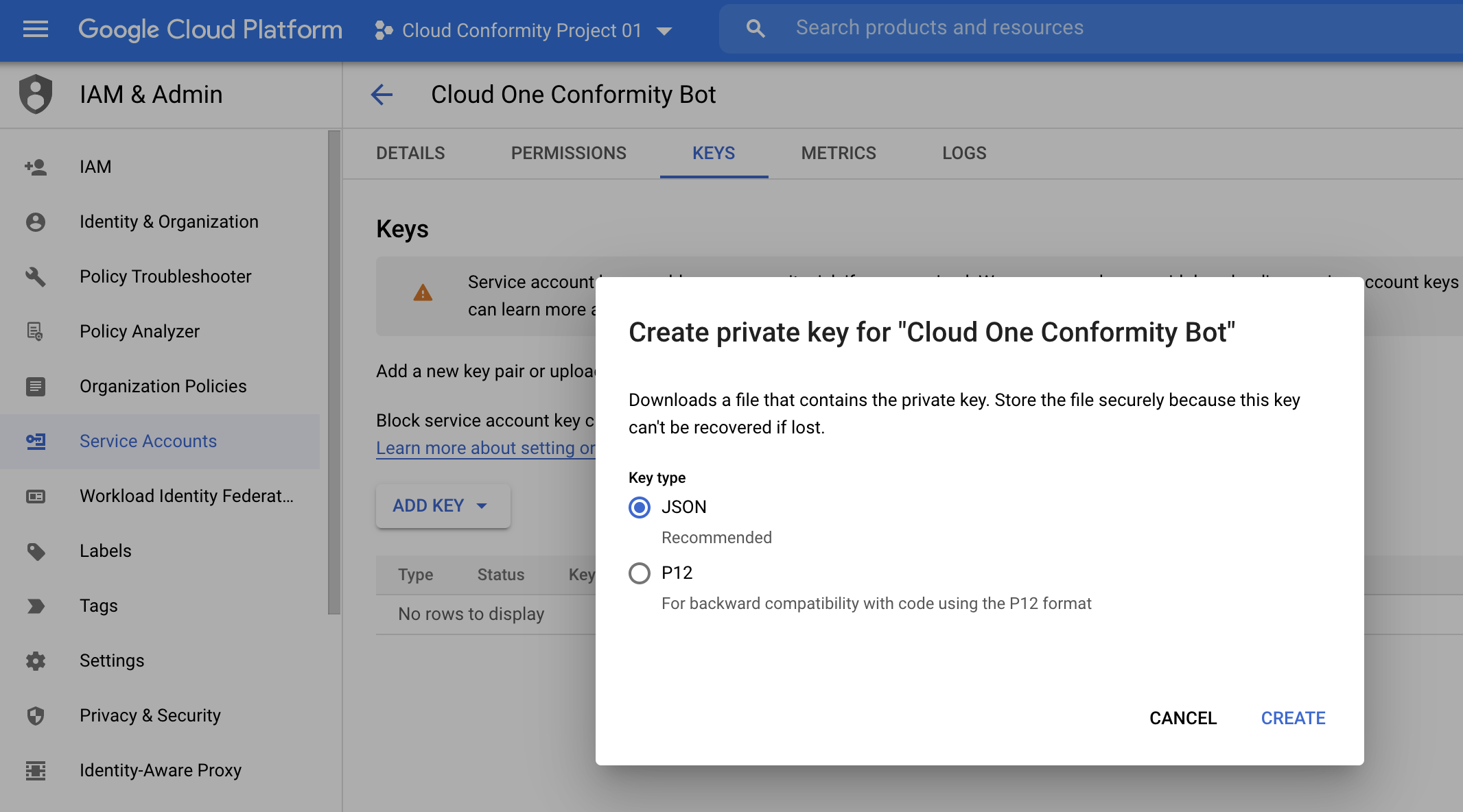Select the JSON key type radio button
This screenshot has width=1463, height=812.
point(639,508)
